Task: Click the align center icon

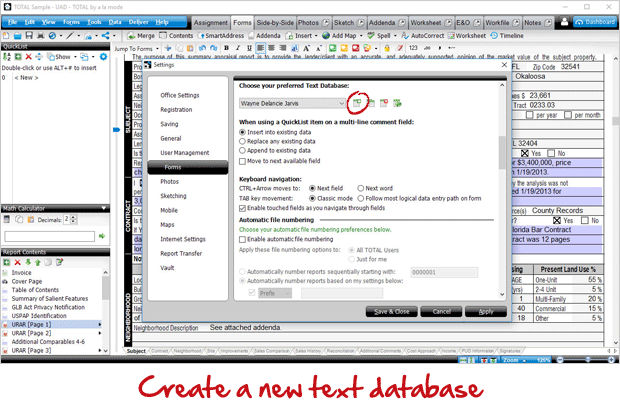Action: 272,48
